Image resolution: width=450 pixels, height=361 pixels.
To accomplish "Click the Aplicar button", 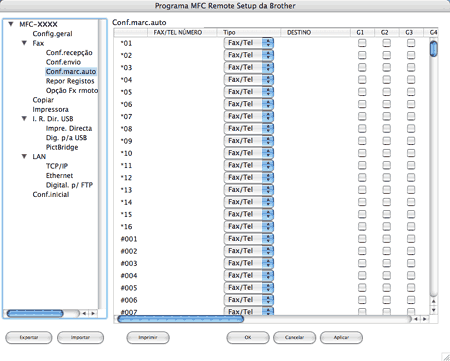I will click(x=341, y=337).
